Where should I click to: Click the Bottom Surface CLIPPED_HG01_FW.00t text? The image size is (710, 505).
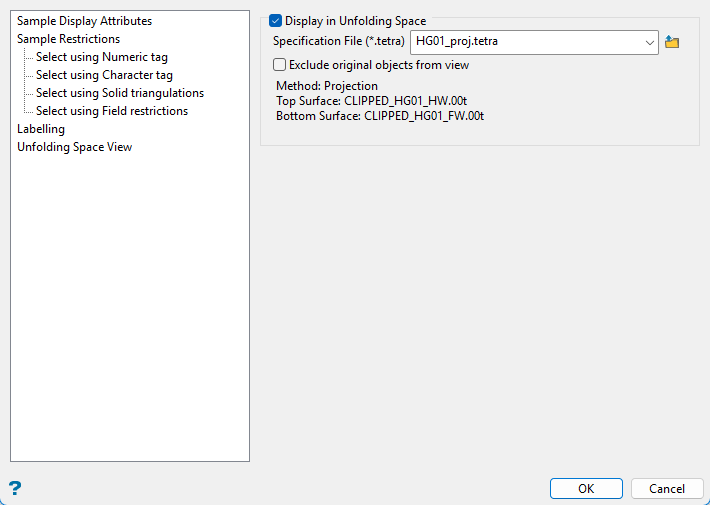tap(380, 116)
